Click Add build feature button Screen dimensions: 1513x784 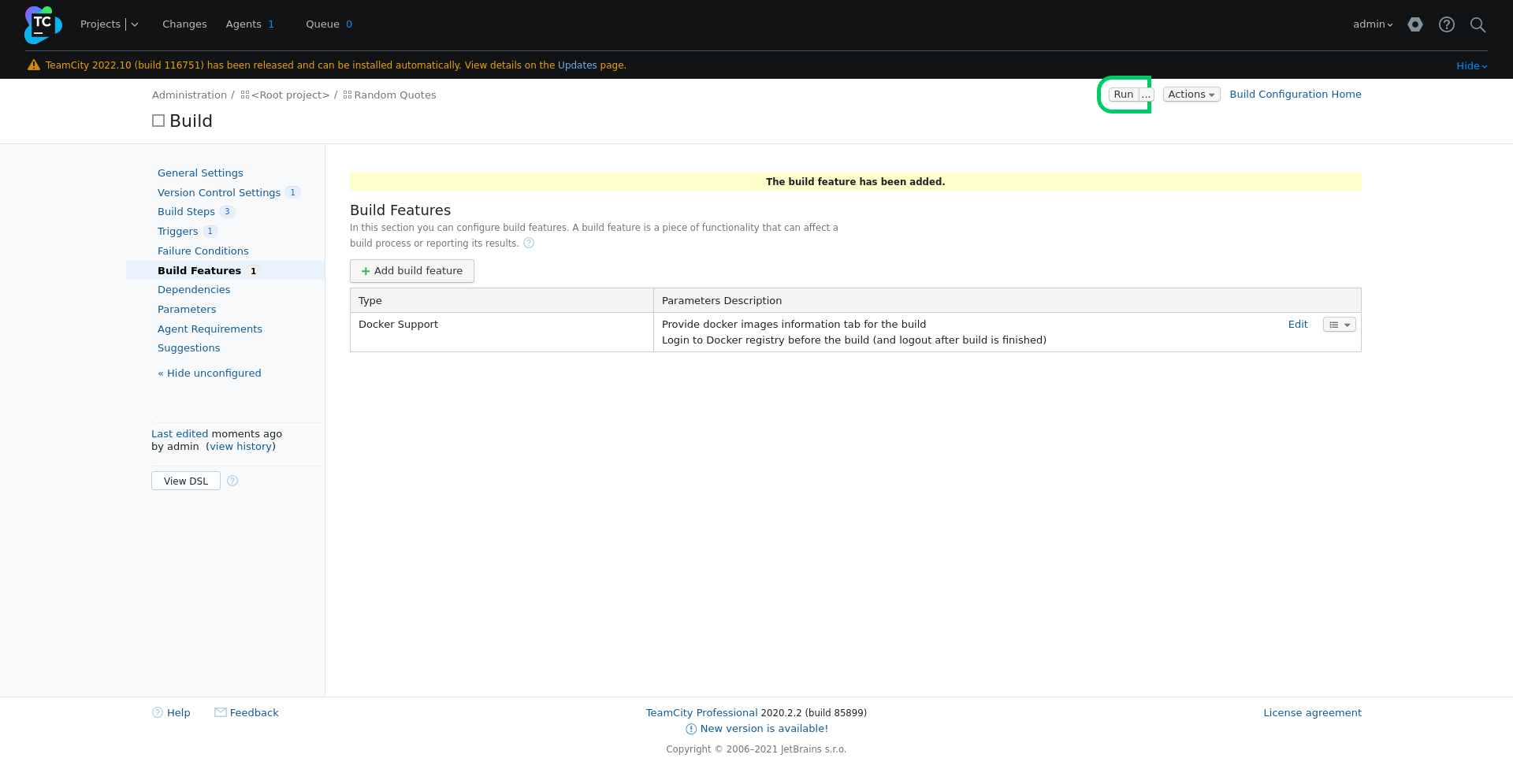point(412,271)
